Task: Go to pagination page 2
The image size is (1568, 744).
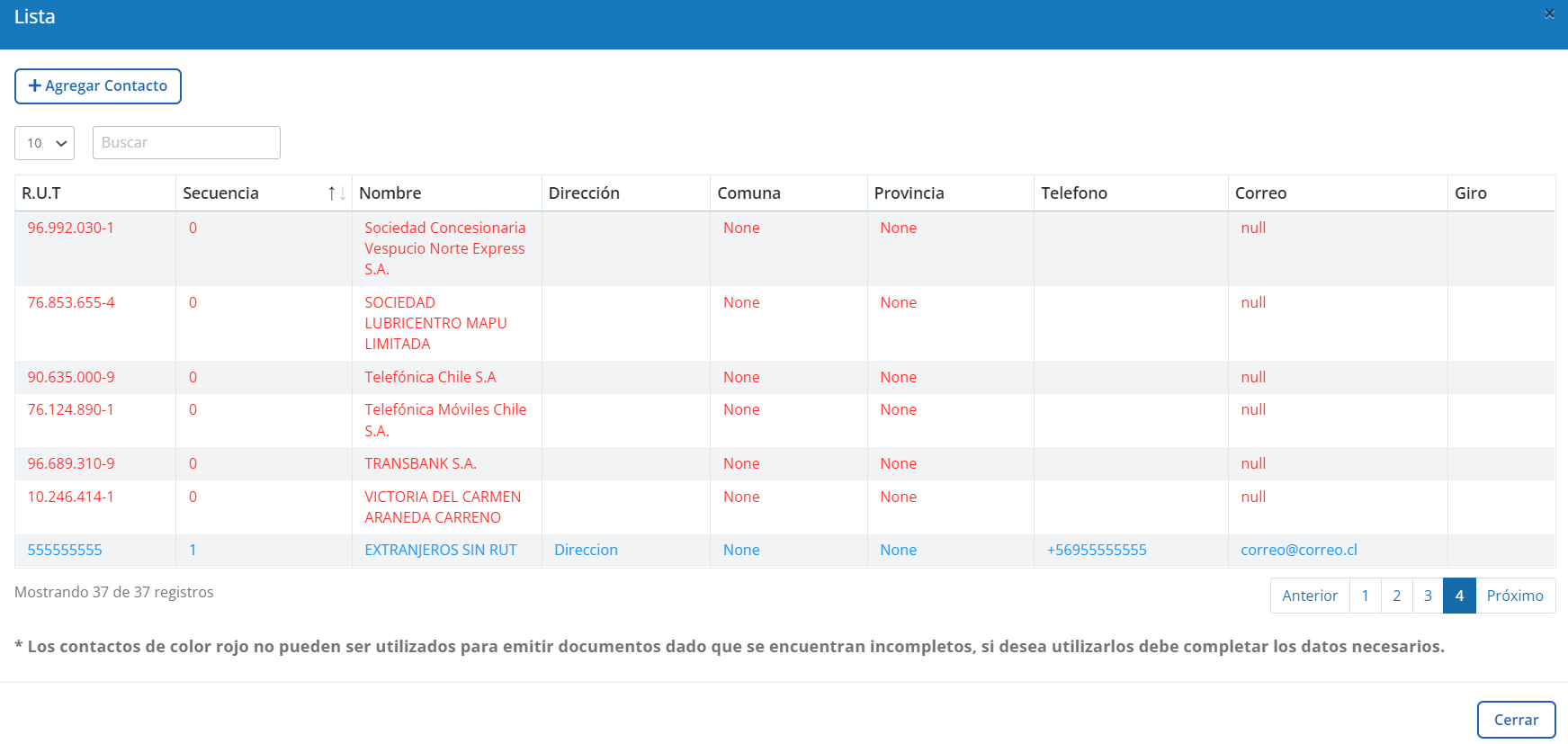Action: [1396, 596]
